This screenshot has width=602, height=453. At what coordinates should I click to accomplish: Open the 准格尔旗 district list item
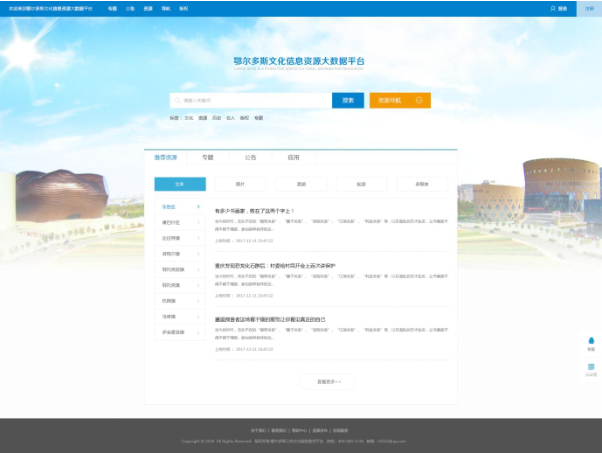coord(179,254)
